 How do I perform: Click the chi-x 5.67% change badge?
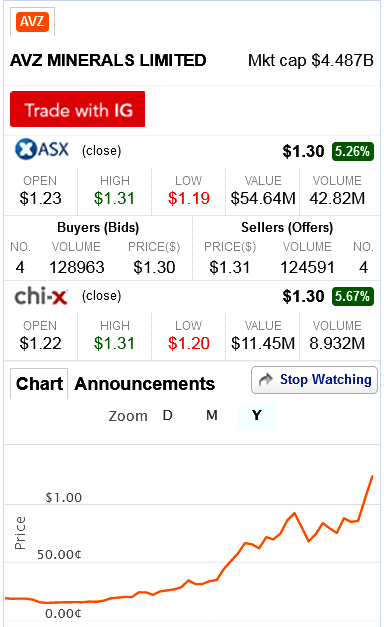(x=352, y=297)
